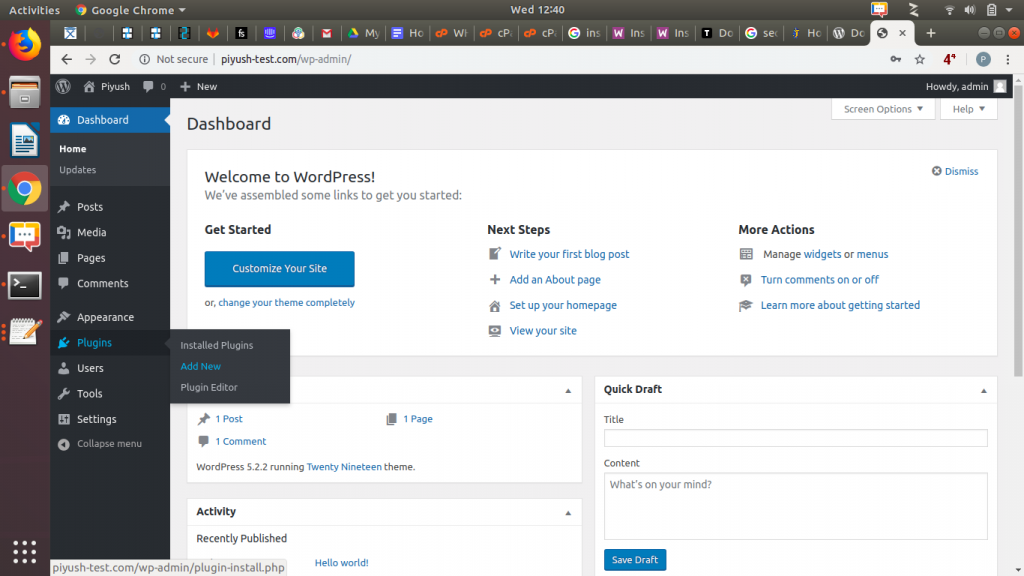
Task: Open the Twenty Nineteen theme link
Action: click(x=344, y=467)
